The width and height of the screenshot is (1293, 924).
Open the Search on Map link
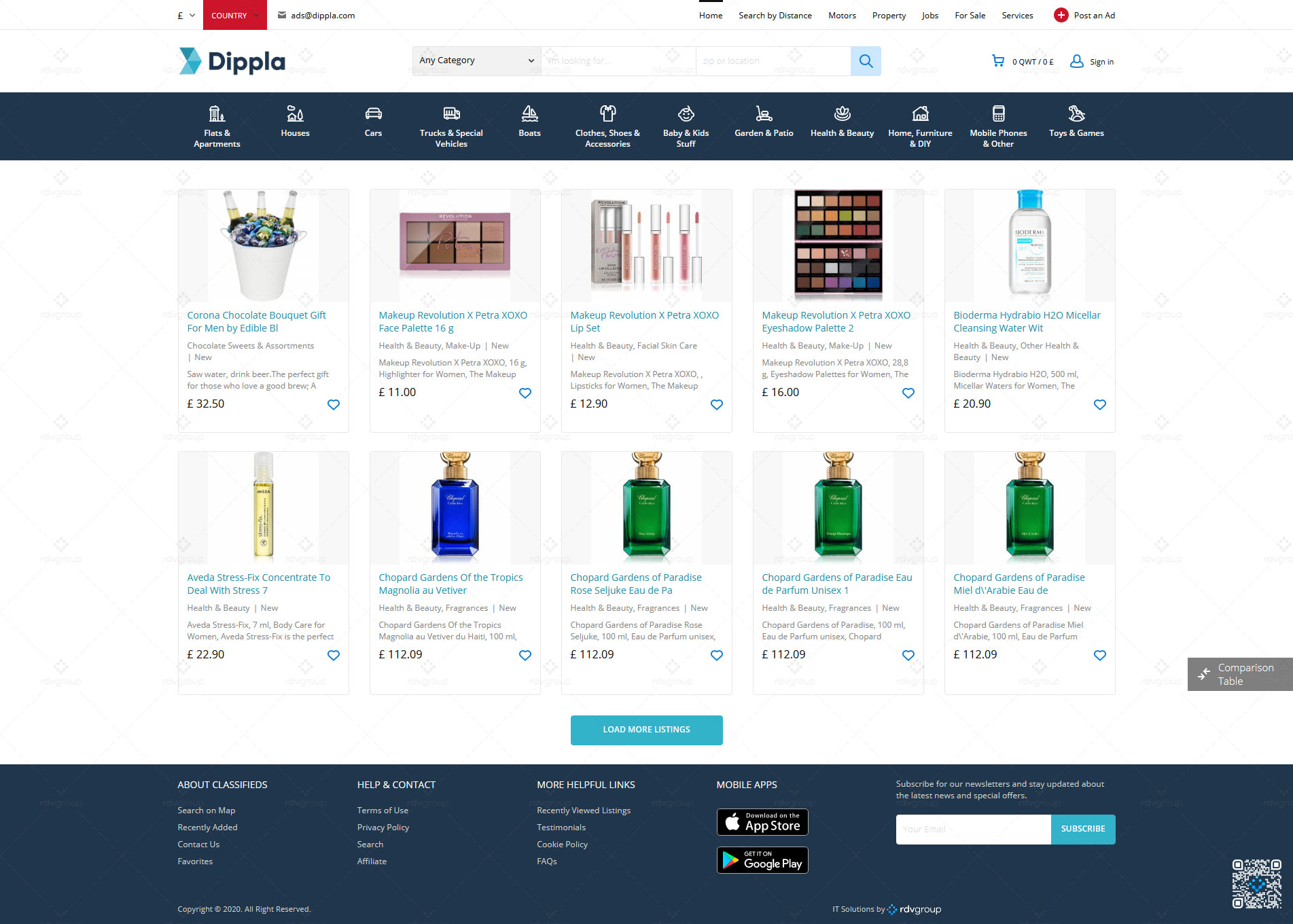tap(207, 811)
